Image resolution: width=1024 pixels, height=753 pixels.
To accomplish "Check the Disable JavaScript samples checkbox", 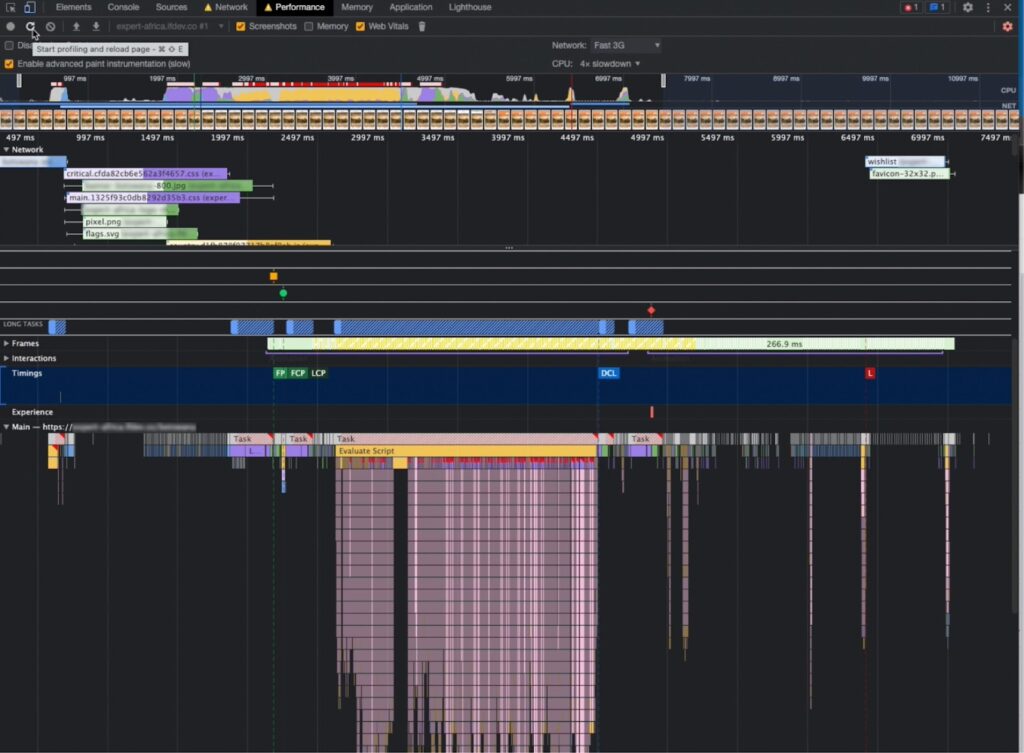I will pyautogui.click(x=9, y=46).
